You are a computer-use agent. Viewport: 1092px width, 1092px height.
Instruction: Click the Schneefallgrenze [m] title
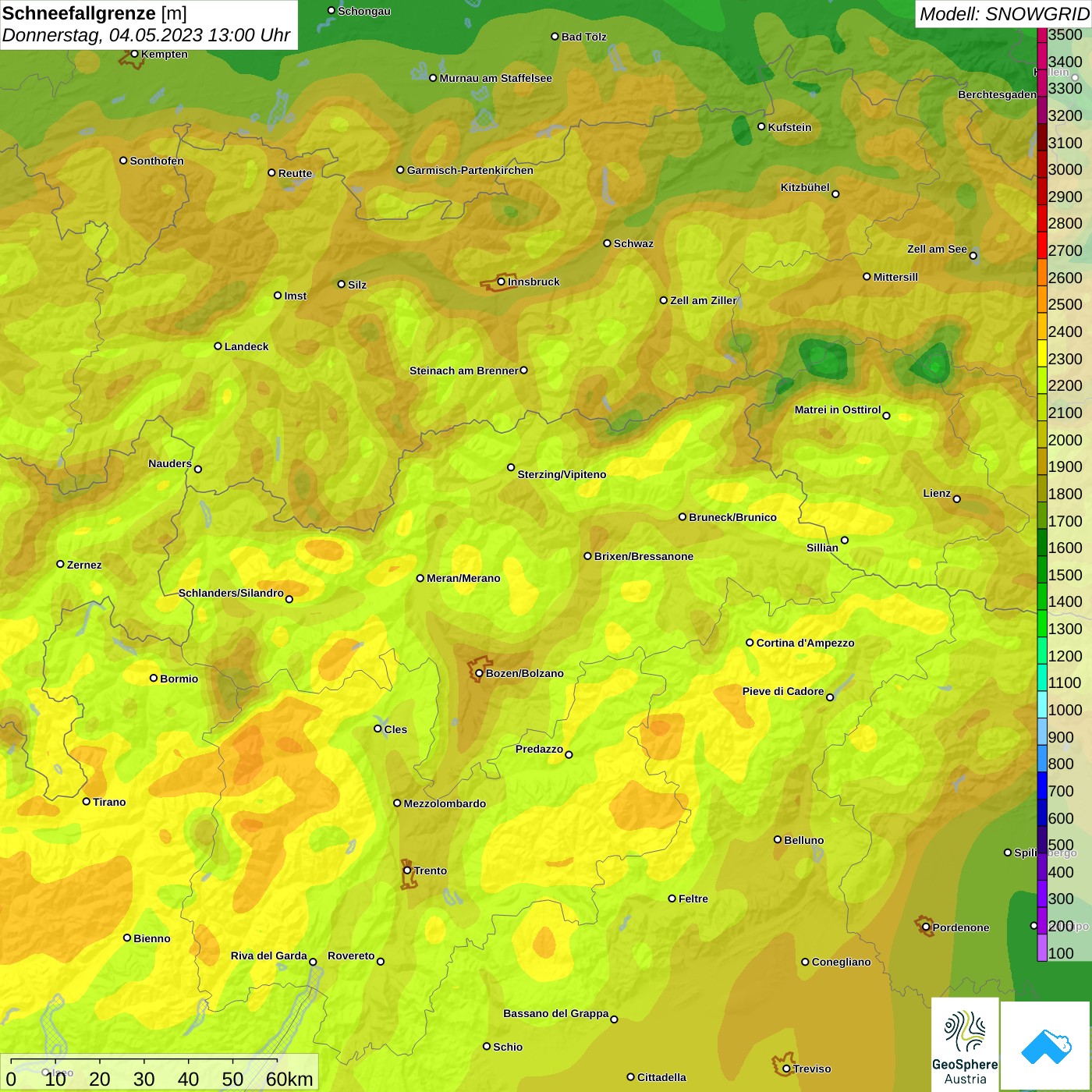tap(95, 13)
